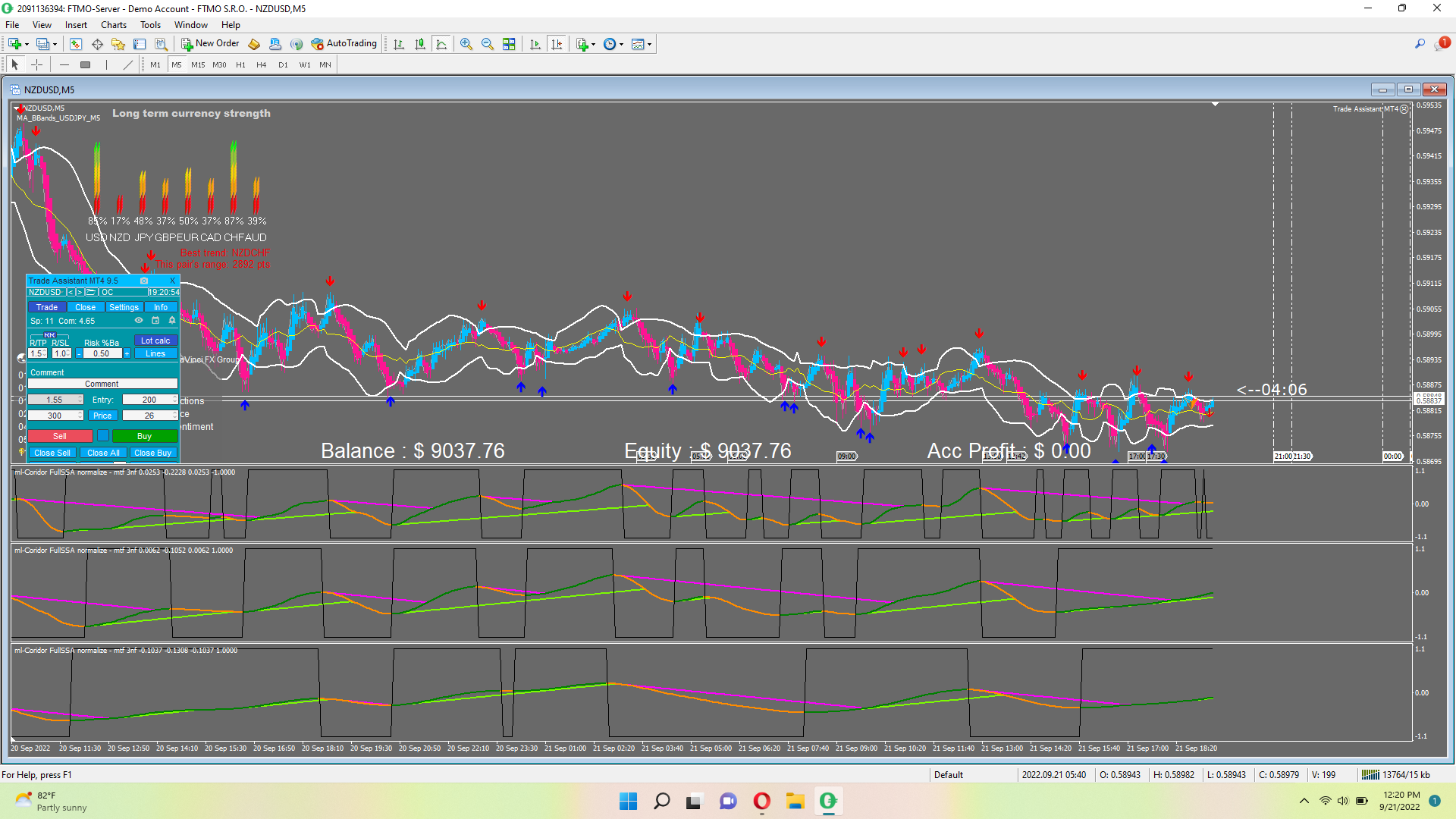Switch to Settings tab in Trade Assistant
Image resolution: width=1456 pixels, height=819 pixels.
(124, 307)
